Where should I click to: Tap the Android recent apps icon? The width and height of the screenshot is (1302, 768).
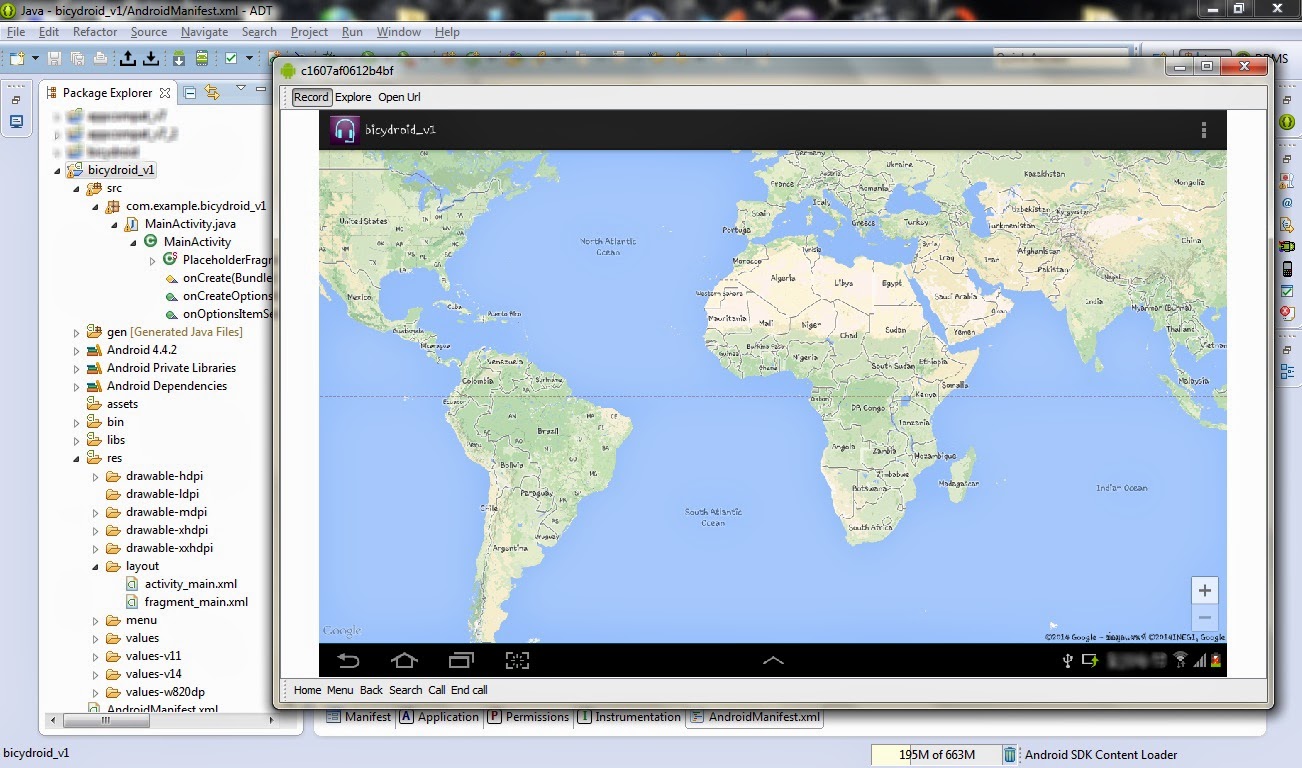pos(461,660)
